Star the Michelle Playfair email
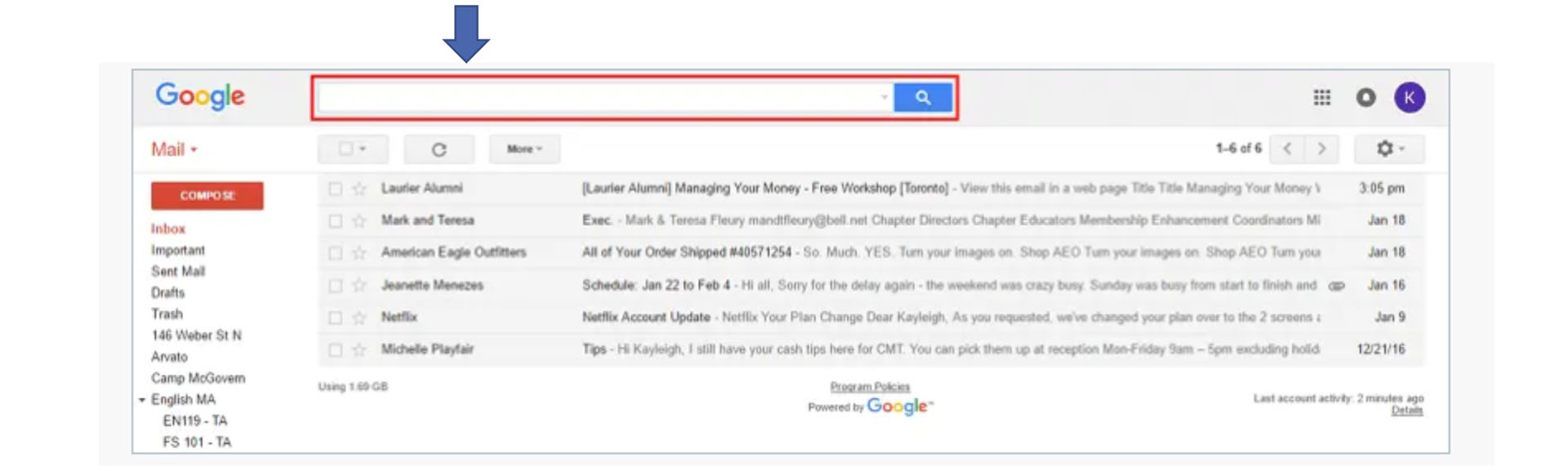The image size is (1568, 466). 359,349
